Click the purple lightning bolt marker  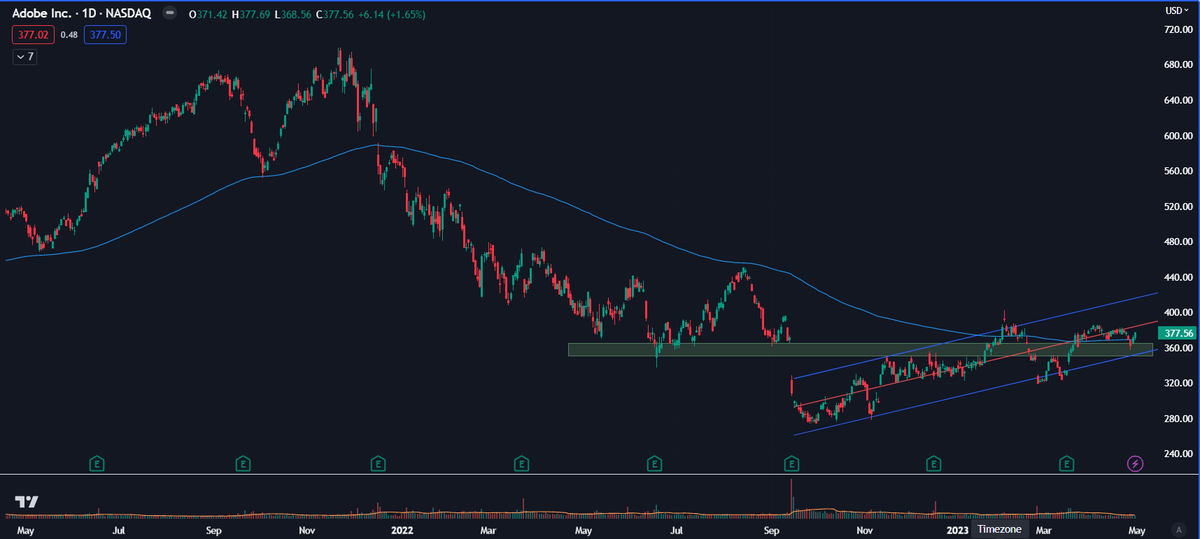1136,463
